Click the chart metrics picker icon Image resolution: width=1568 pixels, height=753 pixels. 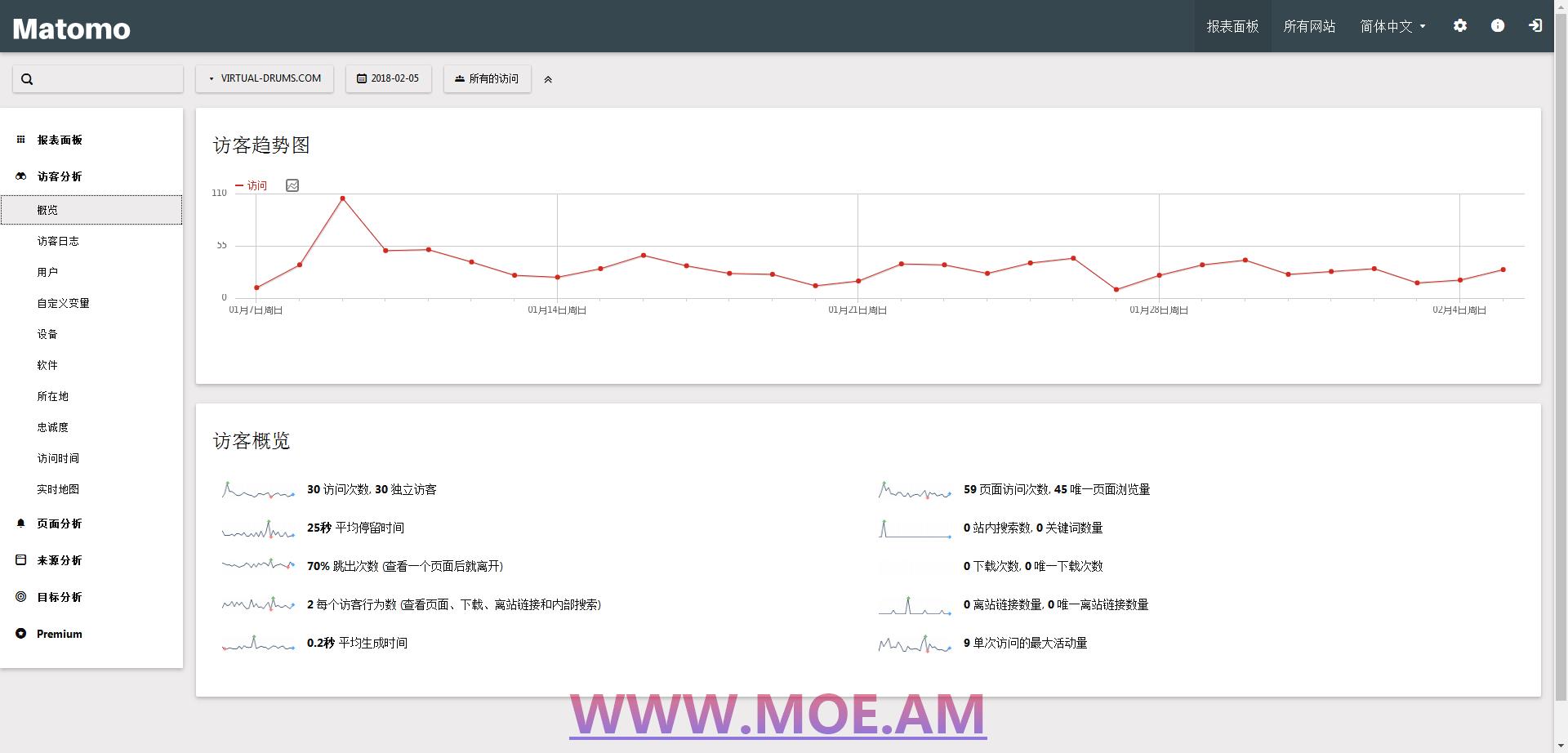(292, 185)
